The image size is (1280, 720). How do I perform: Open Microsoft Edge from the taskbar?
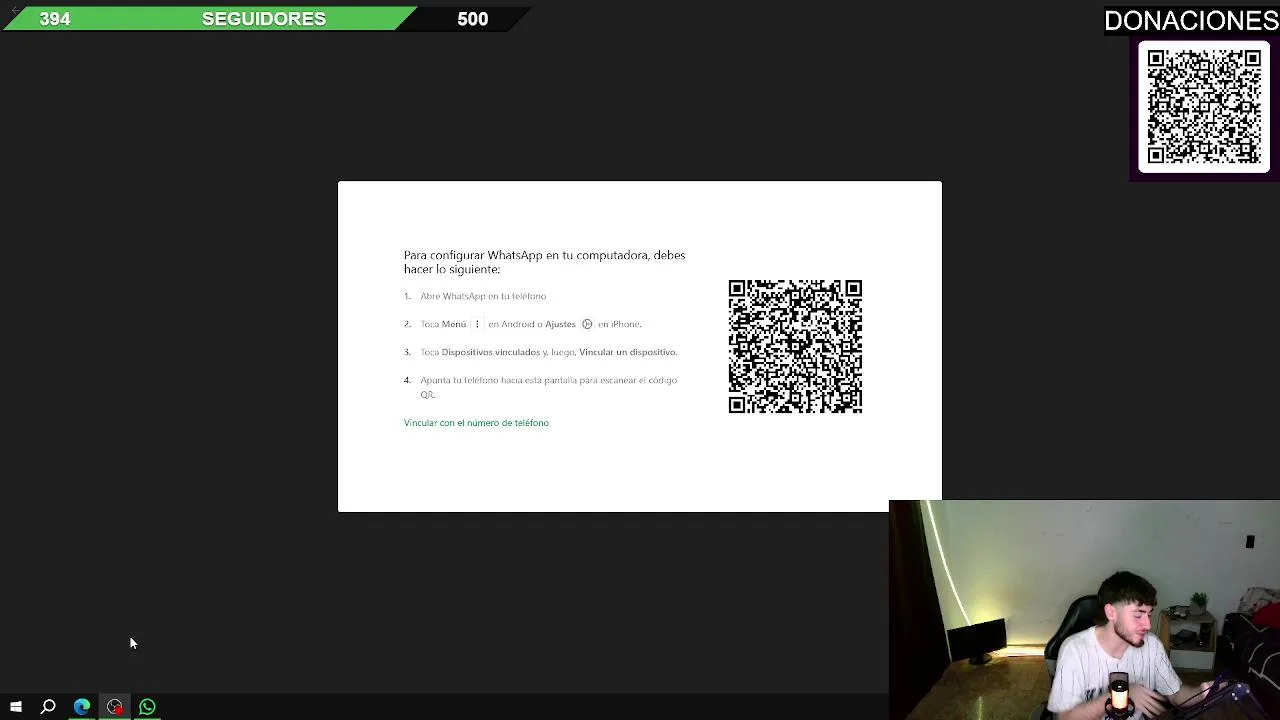point(82,707)
